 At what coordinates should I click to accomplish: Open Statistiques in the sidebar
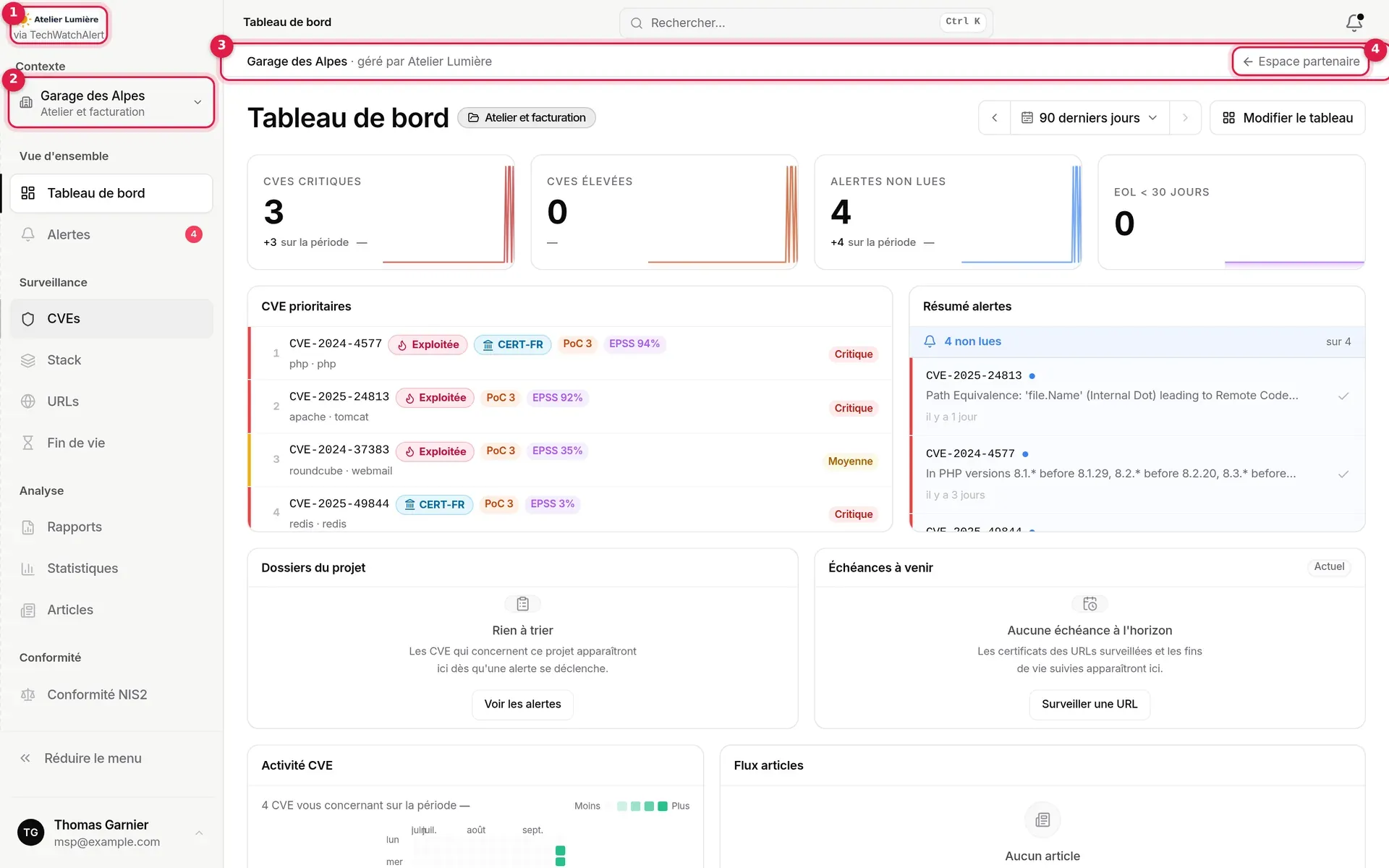[x=111, y=569]
